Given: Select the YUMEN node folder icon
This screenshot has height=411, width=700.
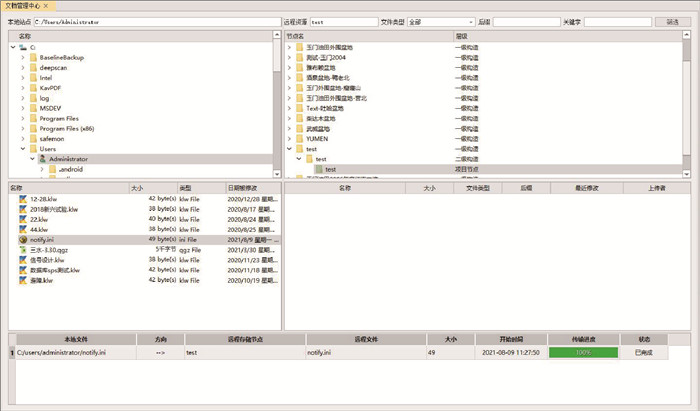Looking at the screenshot, I should click(299, 139).
